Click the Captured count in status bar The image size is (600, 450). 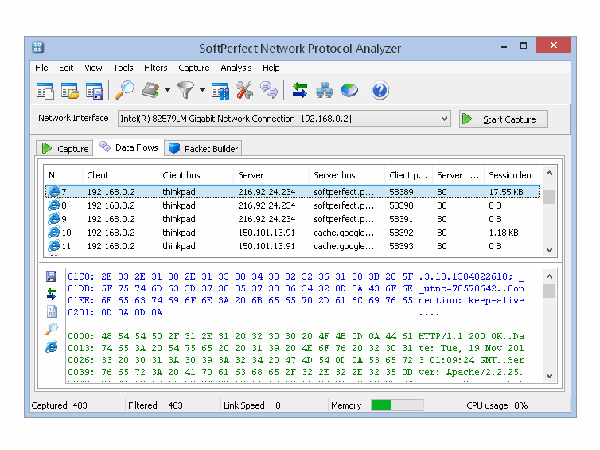point(60,405)
